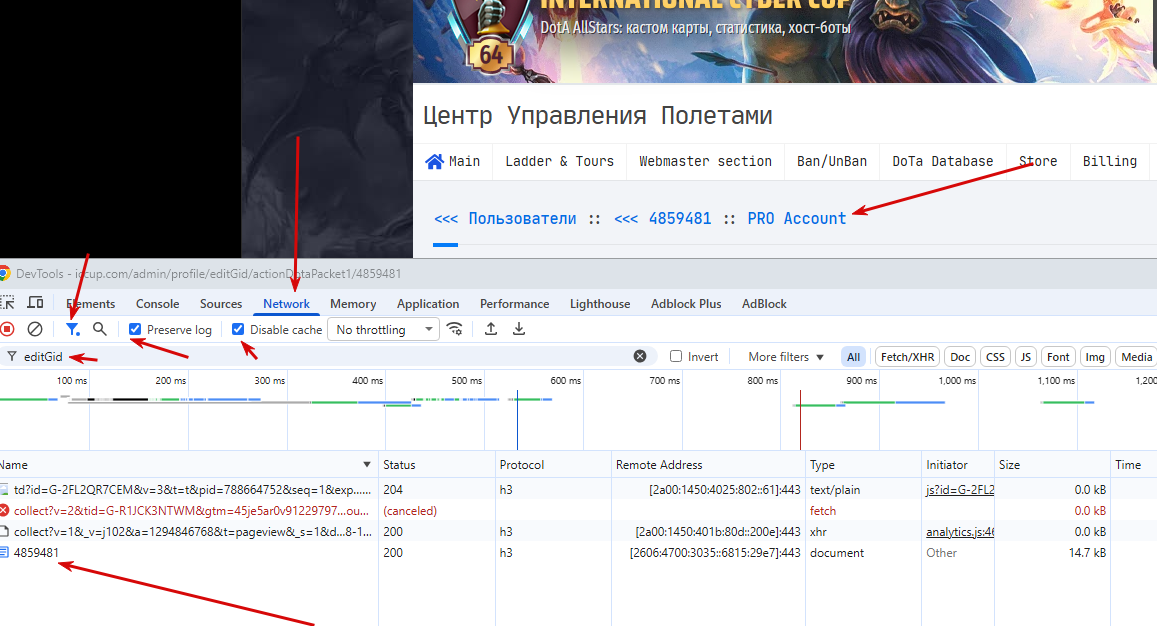Select the Network tab
This screenshot has height=626, width=1157.
[286, 303]
